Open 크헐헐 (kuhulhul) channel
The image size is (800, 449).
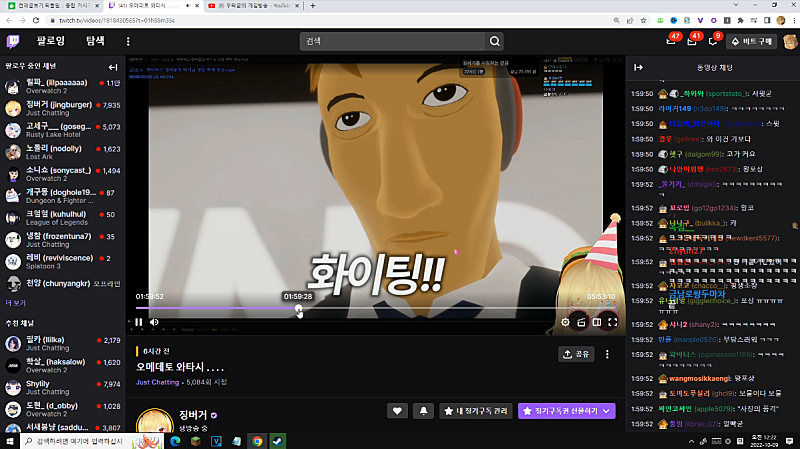click(x=62, y=218)
